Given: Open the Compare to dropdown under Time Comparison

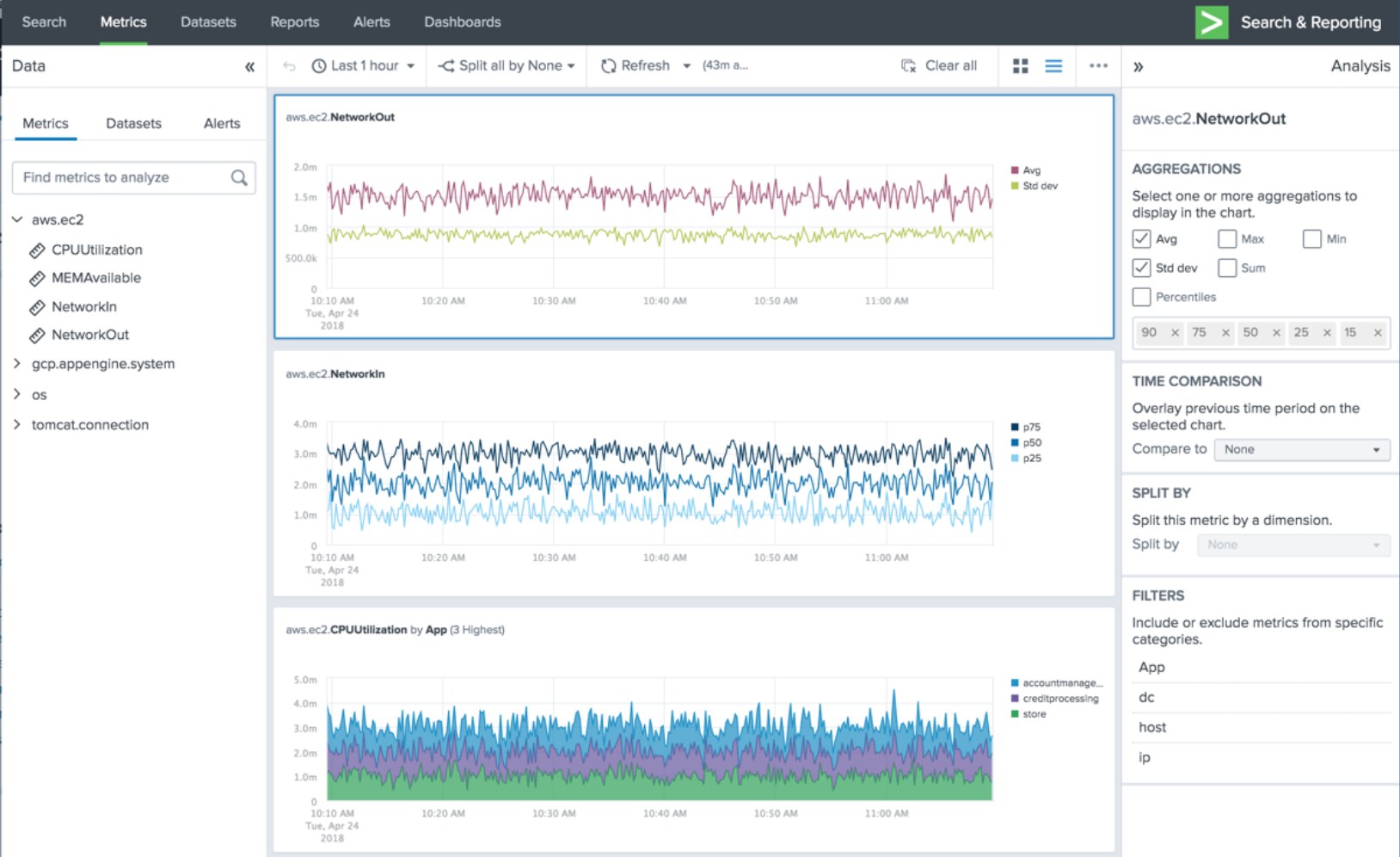Looking at the screenshot, I should [x=1300, y=449].
